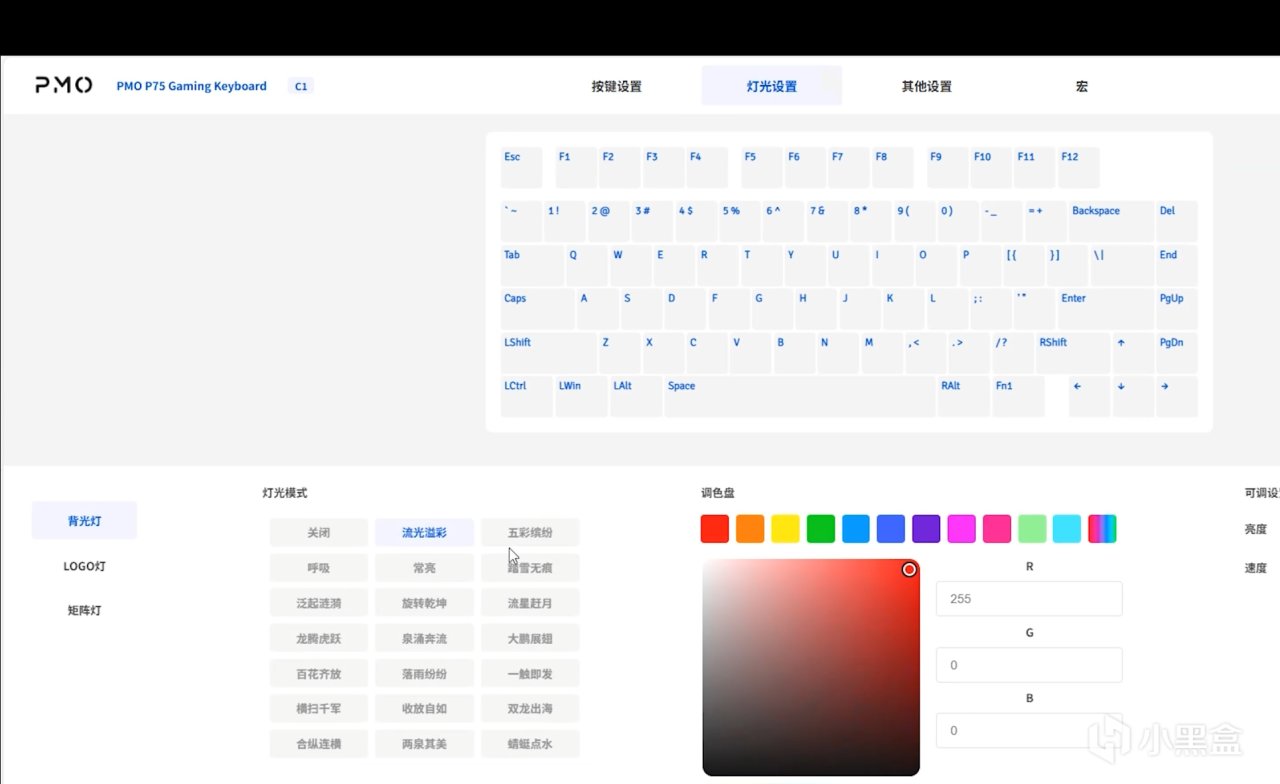Pick the yellow color swatch
Image resolution: width=1280 pixels, height=784 pixels.
pos(785,529)
